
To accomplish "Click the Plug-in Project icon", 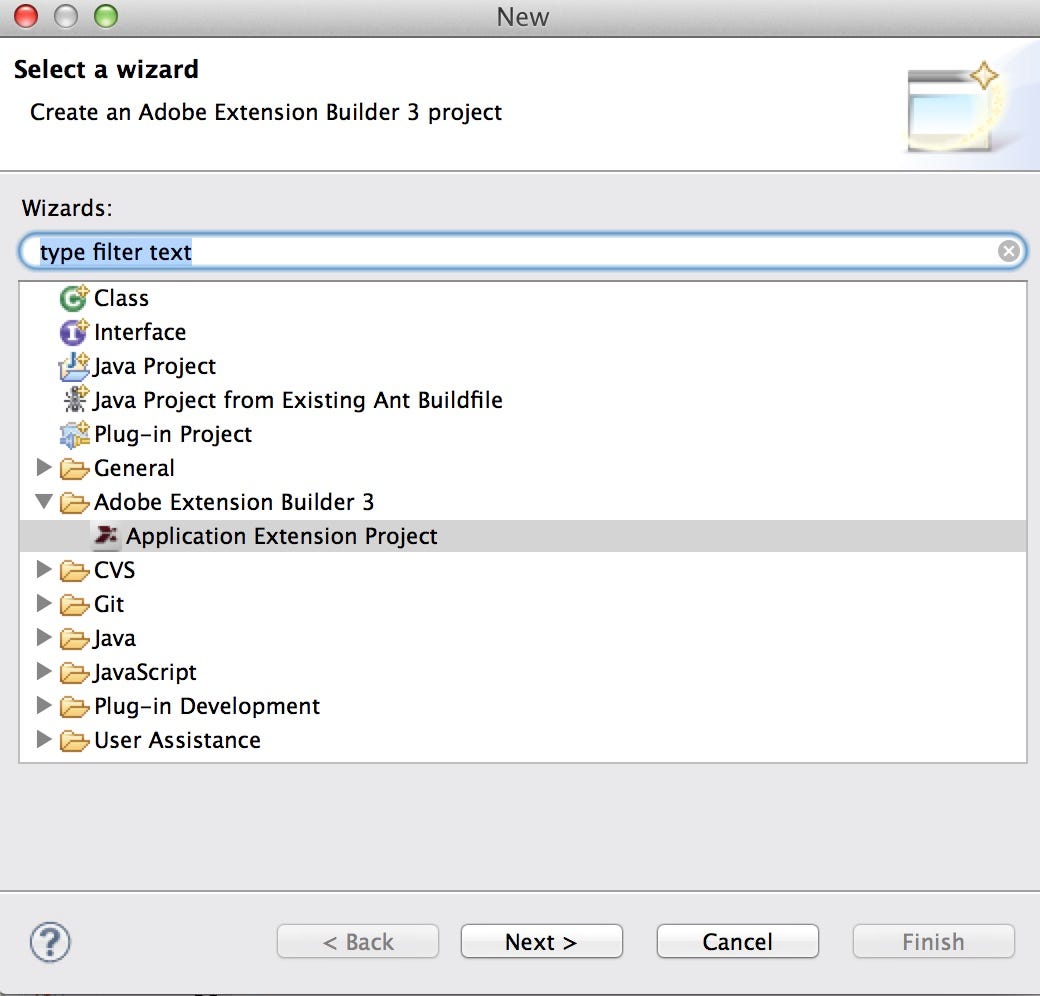I will [74, 434].
